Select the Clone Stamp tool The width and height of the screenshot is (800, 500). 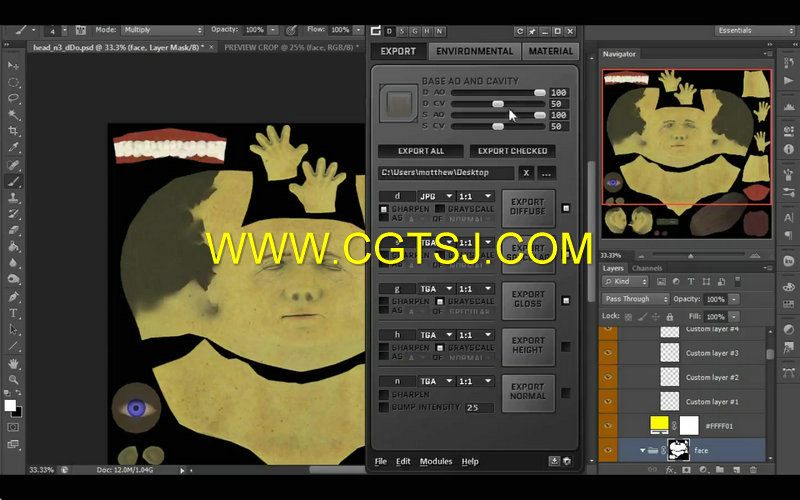point(13,197)
